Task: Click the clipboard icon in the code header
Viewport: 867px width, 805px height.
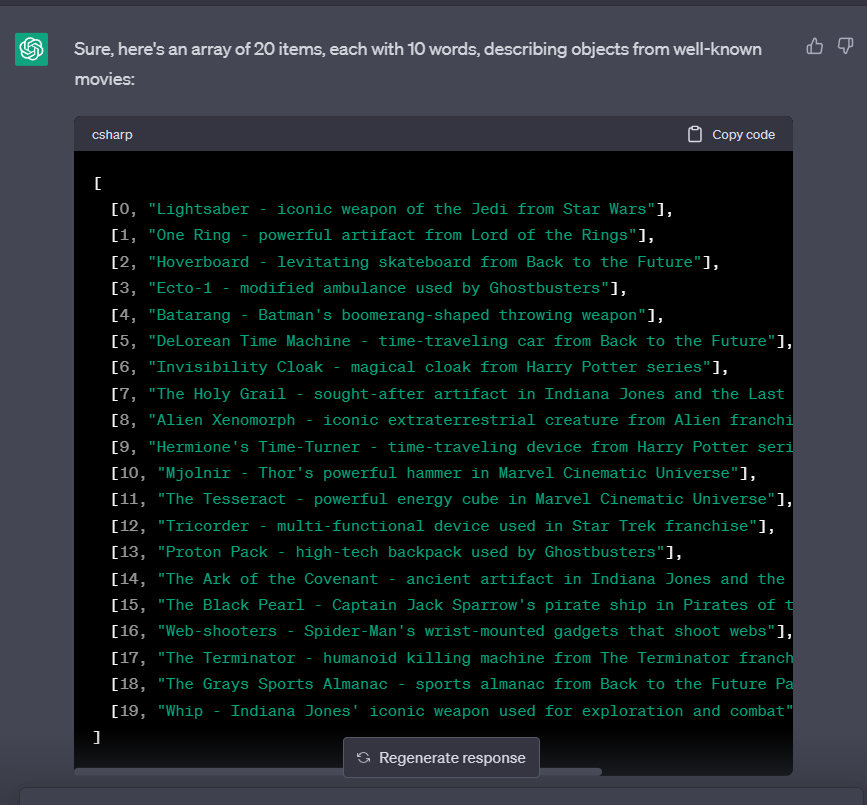Action: (695, 133)
